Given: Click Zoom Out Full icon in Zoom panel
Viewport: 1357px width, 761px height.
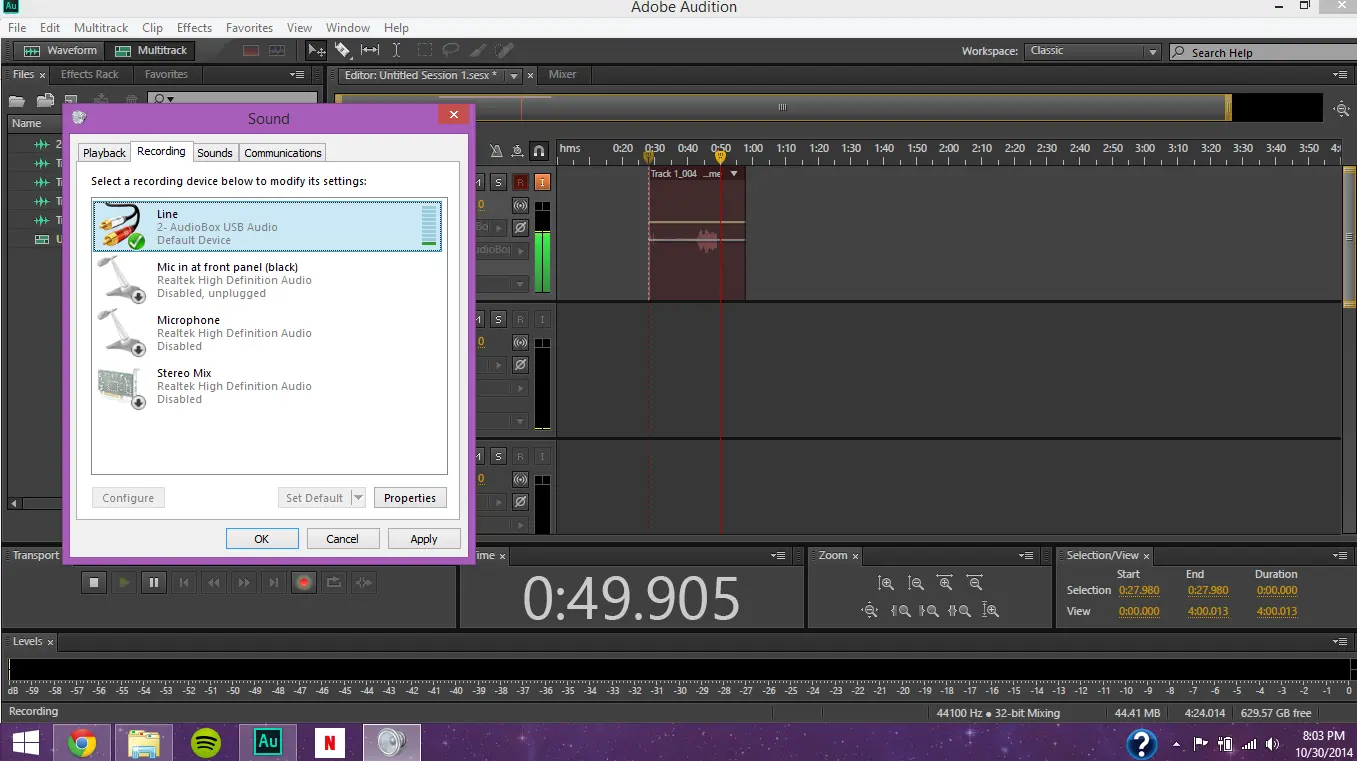Looking at the screenshot, I should tap(870, 610).
